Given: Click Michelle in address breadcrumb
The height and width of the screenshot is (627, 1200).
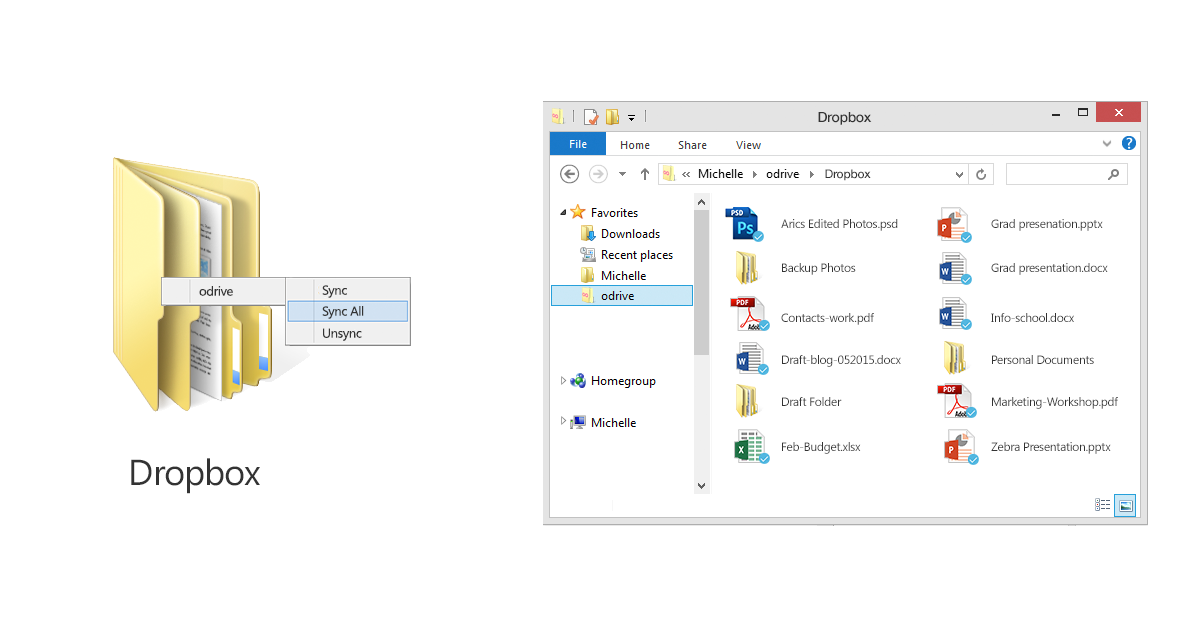Looking at the screenshot, I should [720, 174].
